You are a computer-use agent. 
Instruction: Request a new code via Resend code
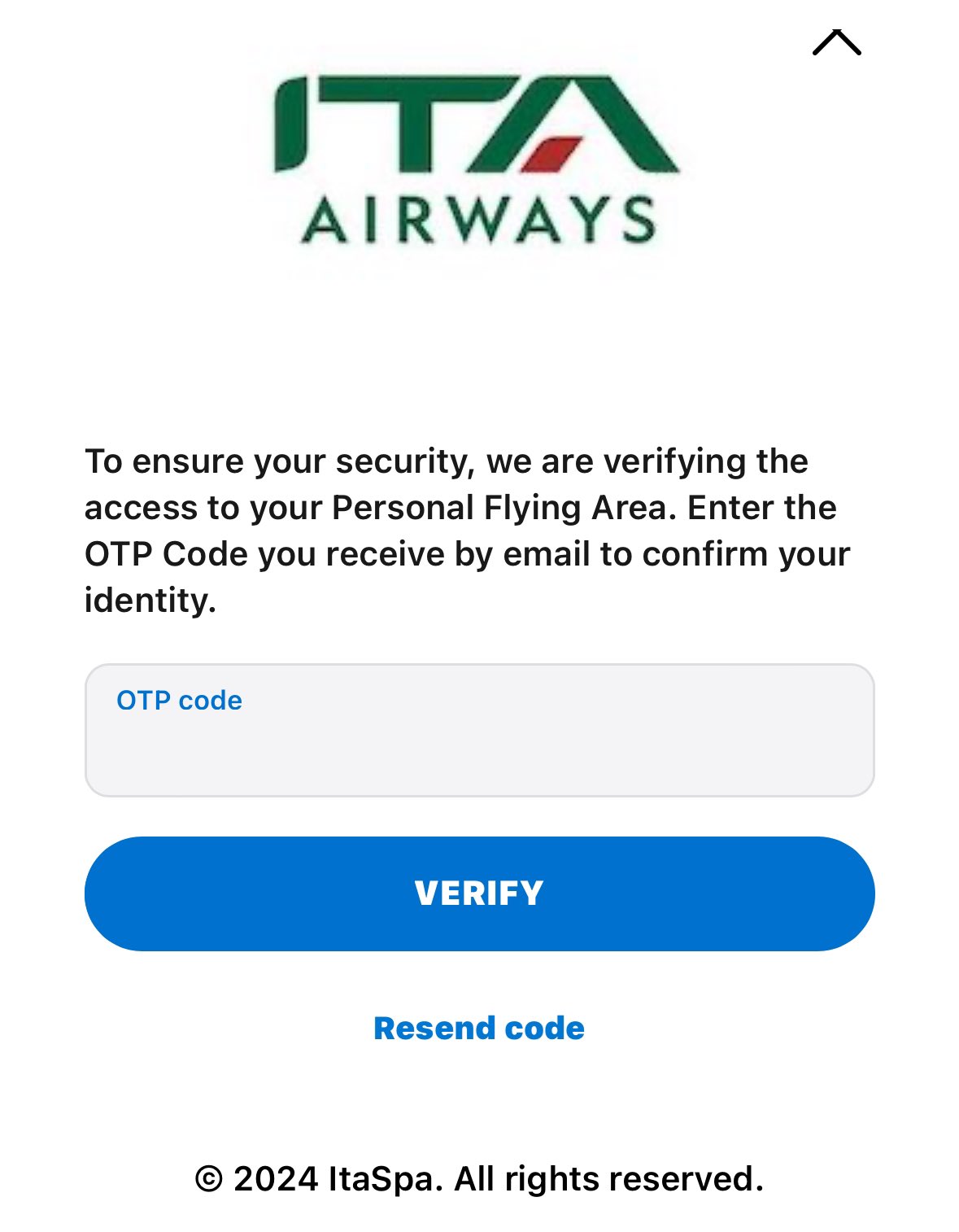point(479,1028)
